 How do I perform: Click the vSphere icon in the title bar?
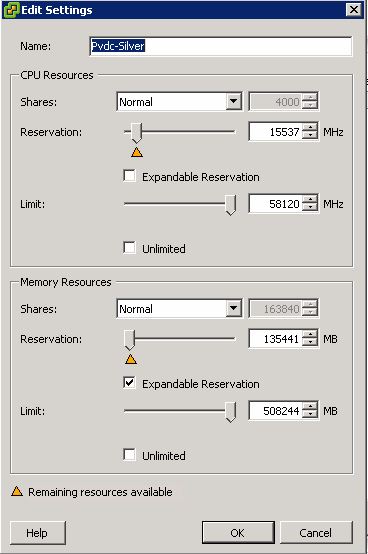click(x=11, y=10)
